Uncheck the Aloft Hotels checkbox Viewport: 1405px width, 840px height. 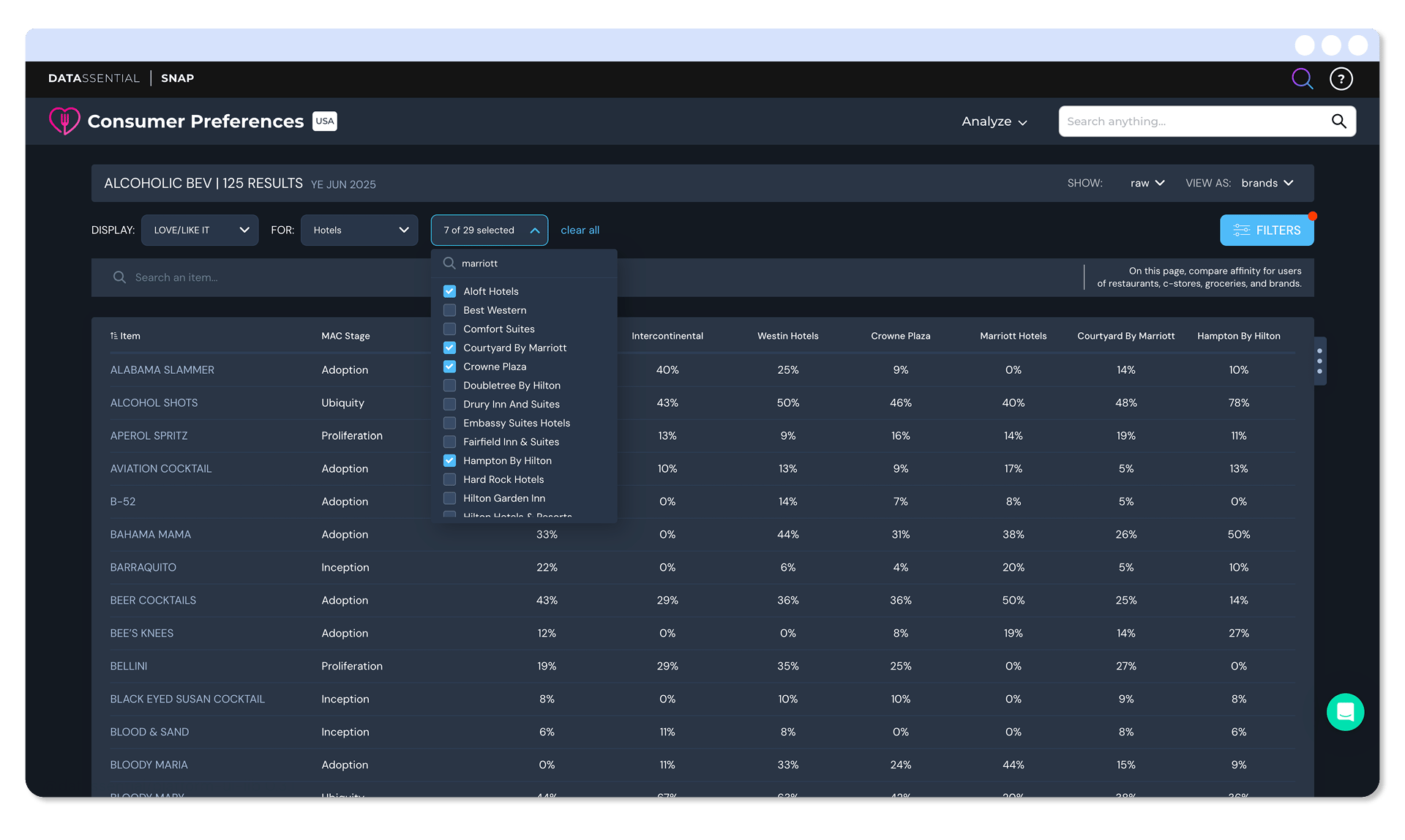(x=450, y=291)
